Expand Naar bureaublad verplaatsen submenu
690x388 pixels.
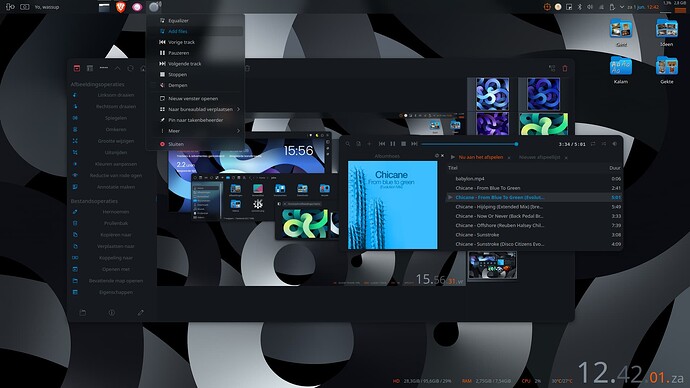coord(195,109)
